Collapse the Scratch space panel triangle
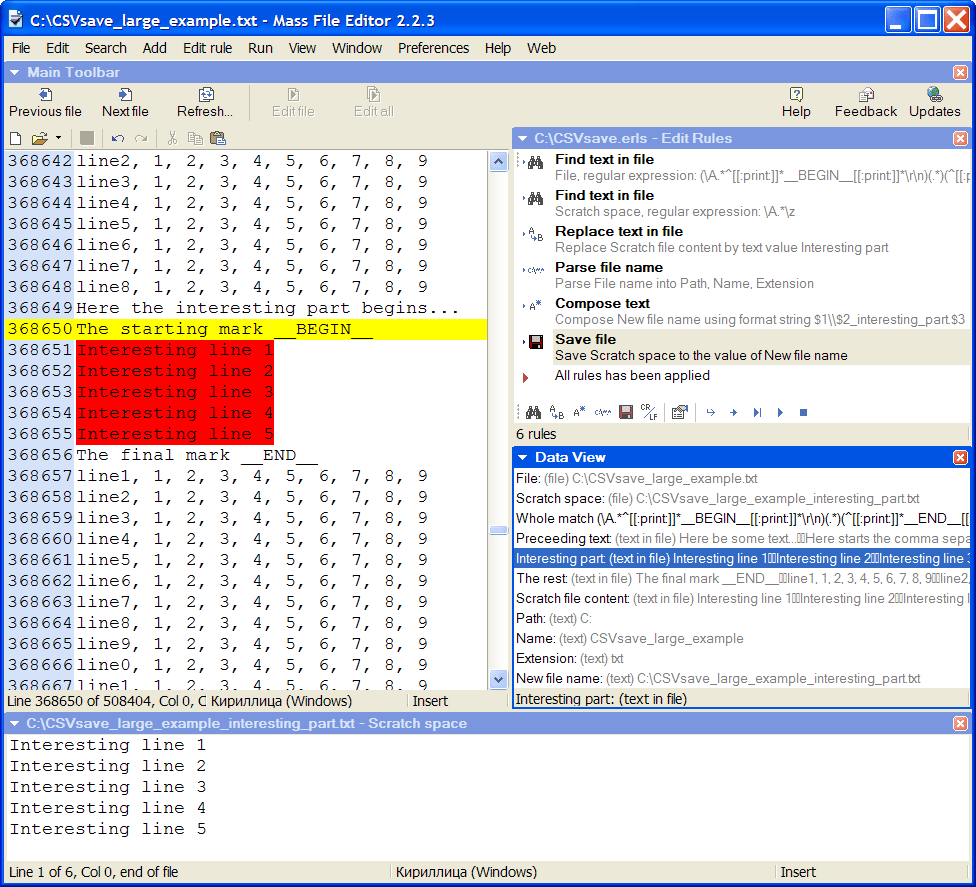 pyautogui.click(x=14, y=723)
